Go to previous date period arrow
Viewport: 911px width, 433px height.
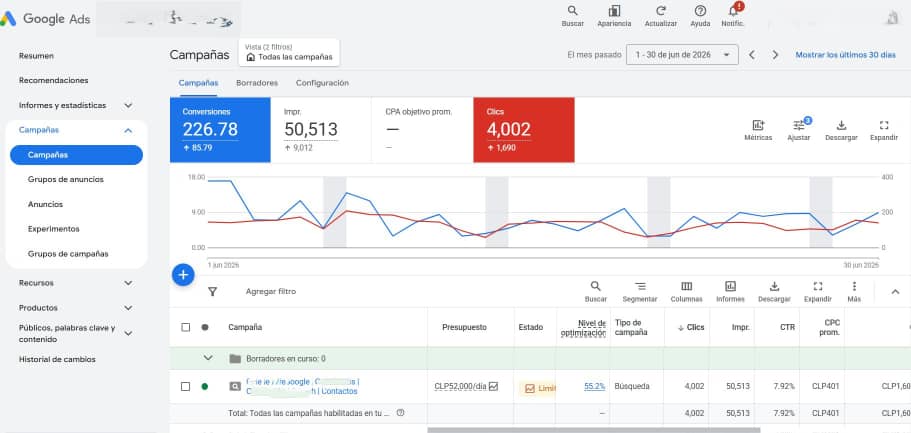tap(752, 55)
